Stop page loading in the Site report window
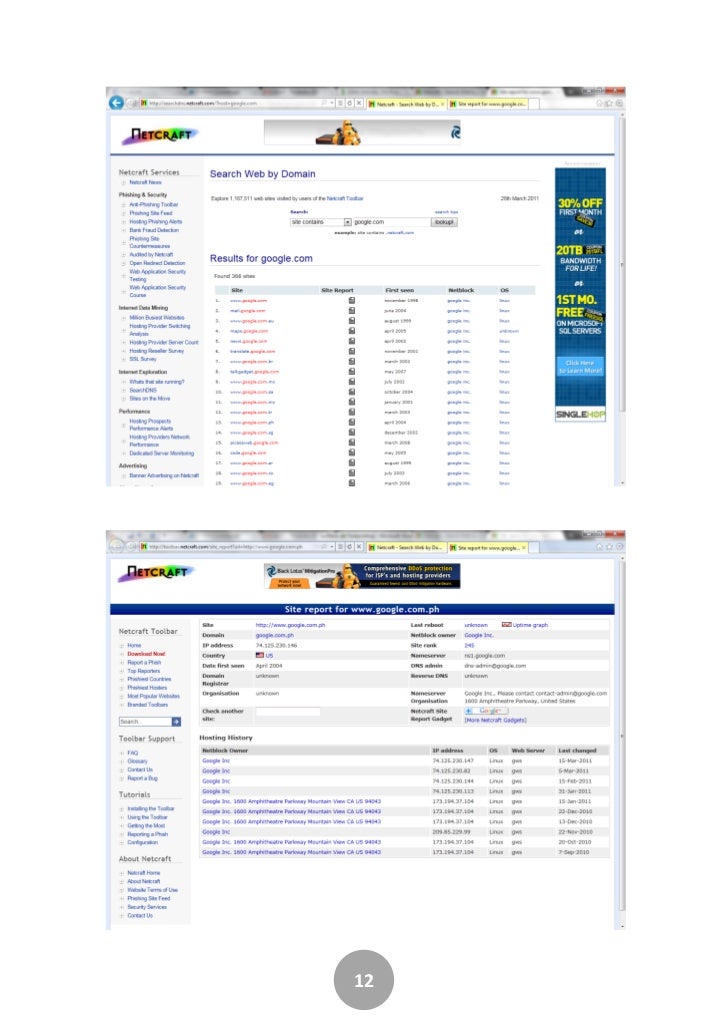 [359, 547]
